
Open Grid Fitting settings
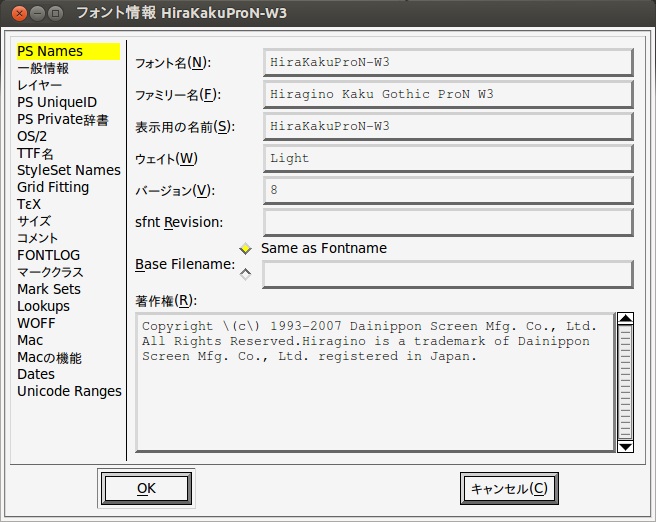(x=53, y=187)
